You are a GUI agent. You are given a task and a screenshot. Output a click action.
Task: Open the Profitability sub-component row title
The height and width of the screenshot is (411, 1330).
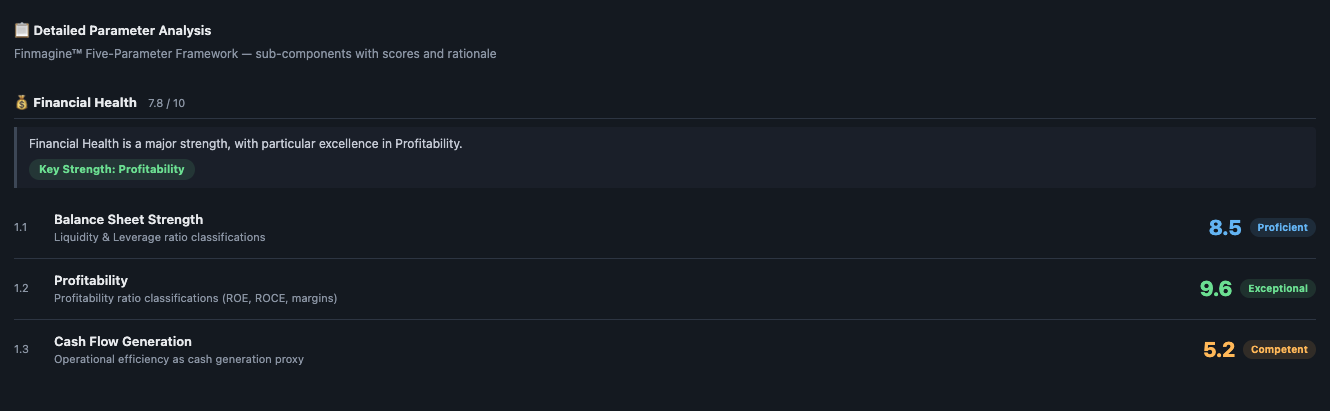[91, 280]
